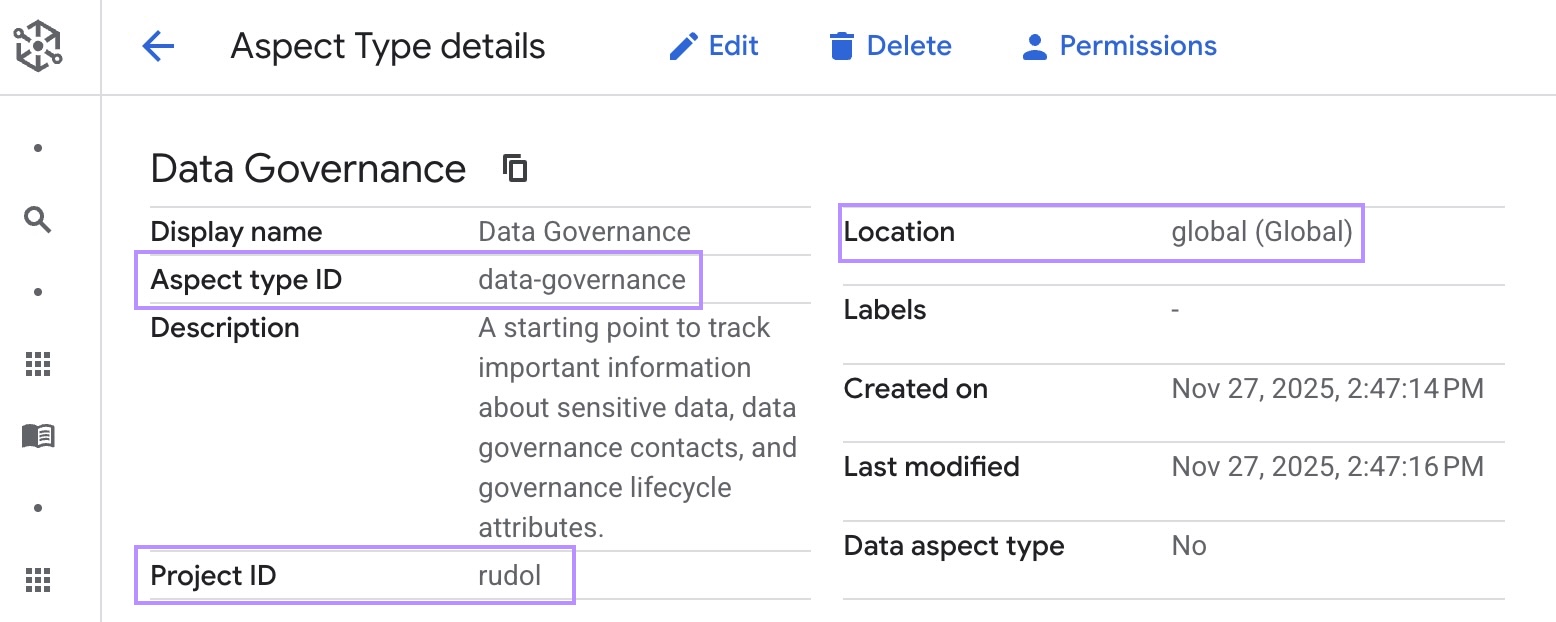Go back using the left arrow
Viewport: 1556px width, 622px height.
pos(158,46)
